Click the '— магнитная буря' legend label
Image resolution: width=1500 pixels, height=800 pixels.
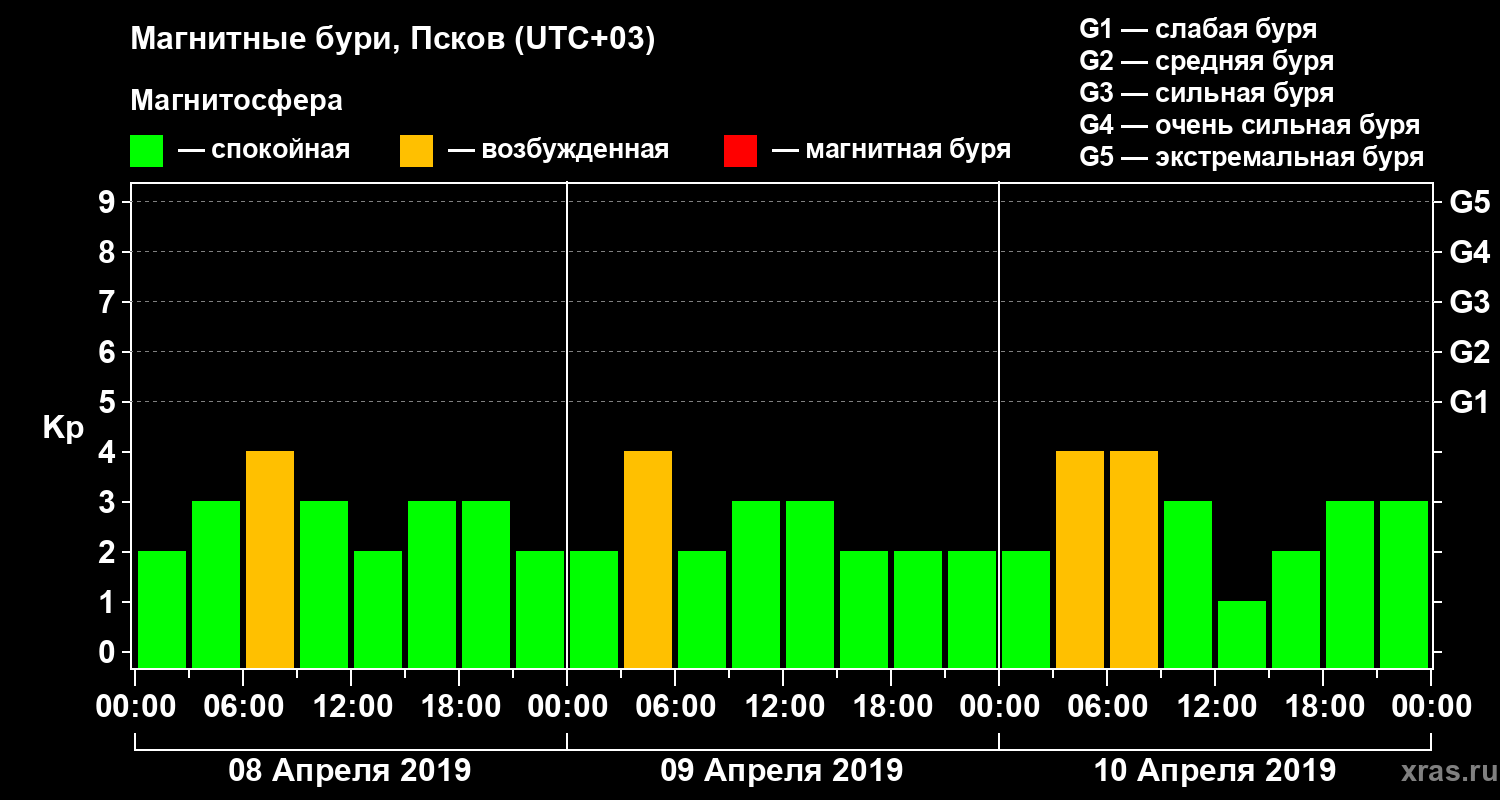tap(891, 150)
